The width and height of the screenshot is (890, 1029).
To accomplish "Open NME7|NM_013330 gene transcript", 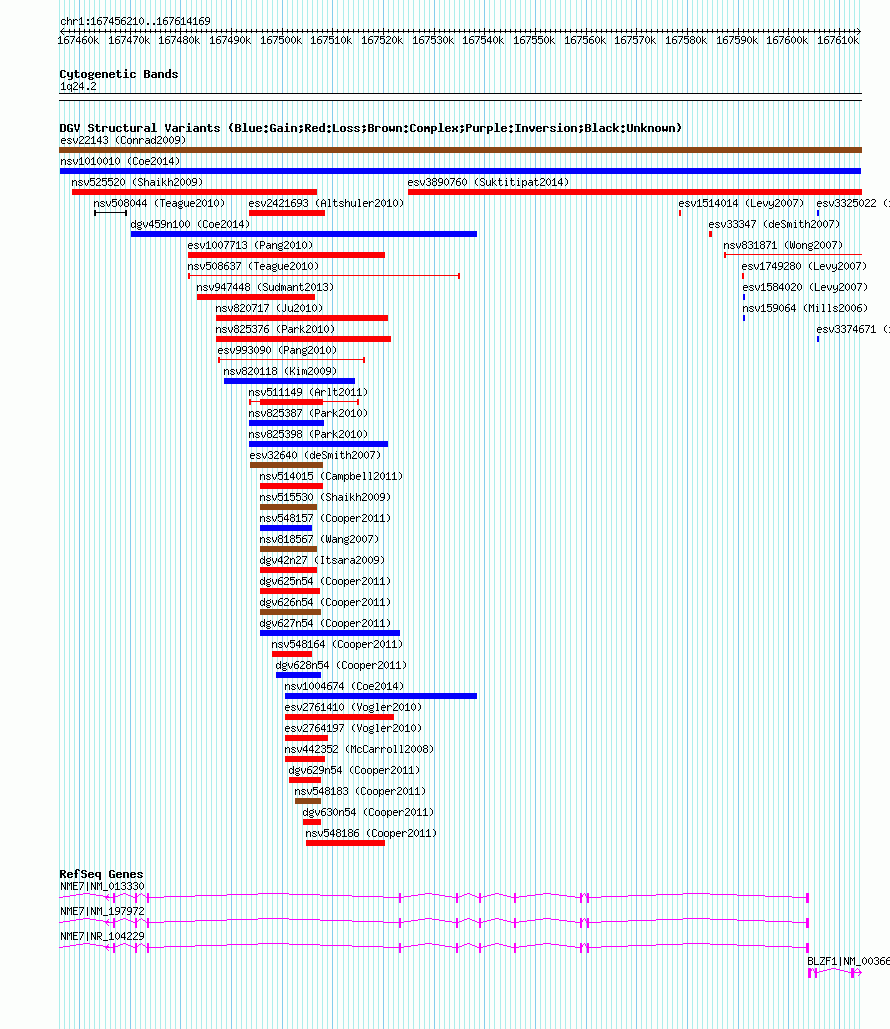I will tap(433, 897).
